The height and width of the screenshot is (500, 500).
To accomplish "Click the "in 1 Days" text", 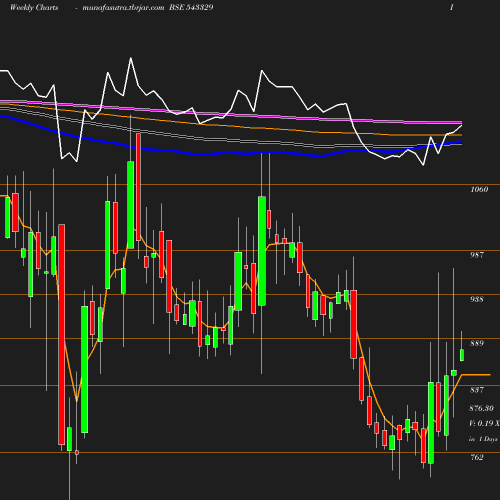I will (483, 439).
